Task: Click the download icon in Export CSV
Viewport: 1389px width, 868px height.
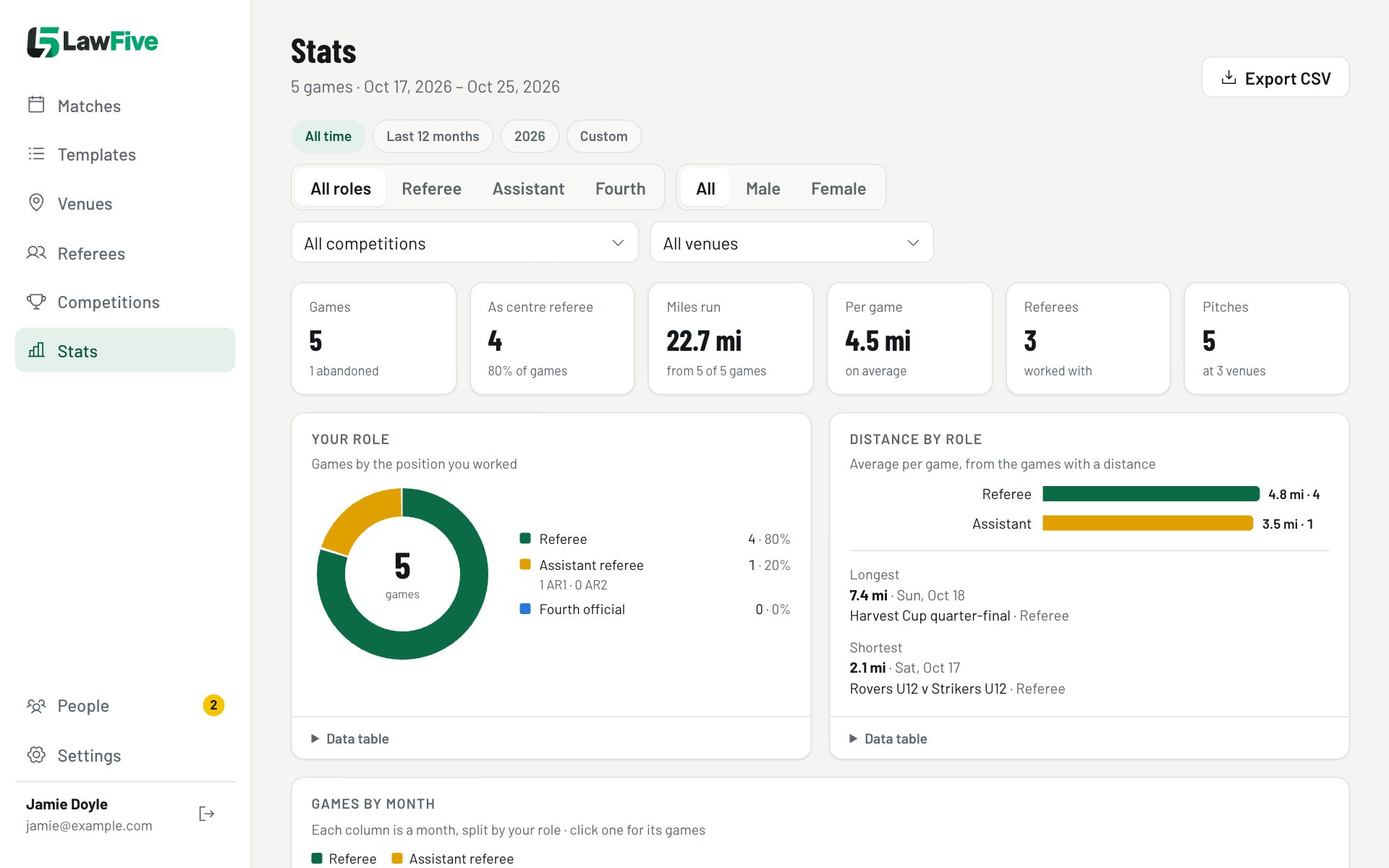Action: (1228, 77)
